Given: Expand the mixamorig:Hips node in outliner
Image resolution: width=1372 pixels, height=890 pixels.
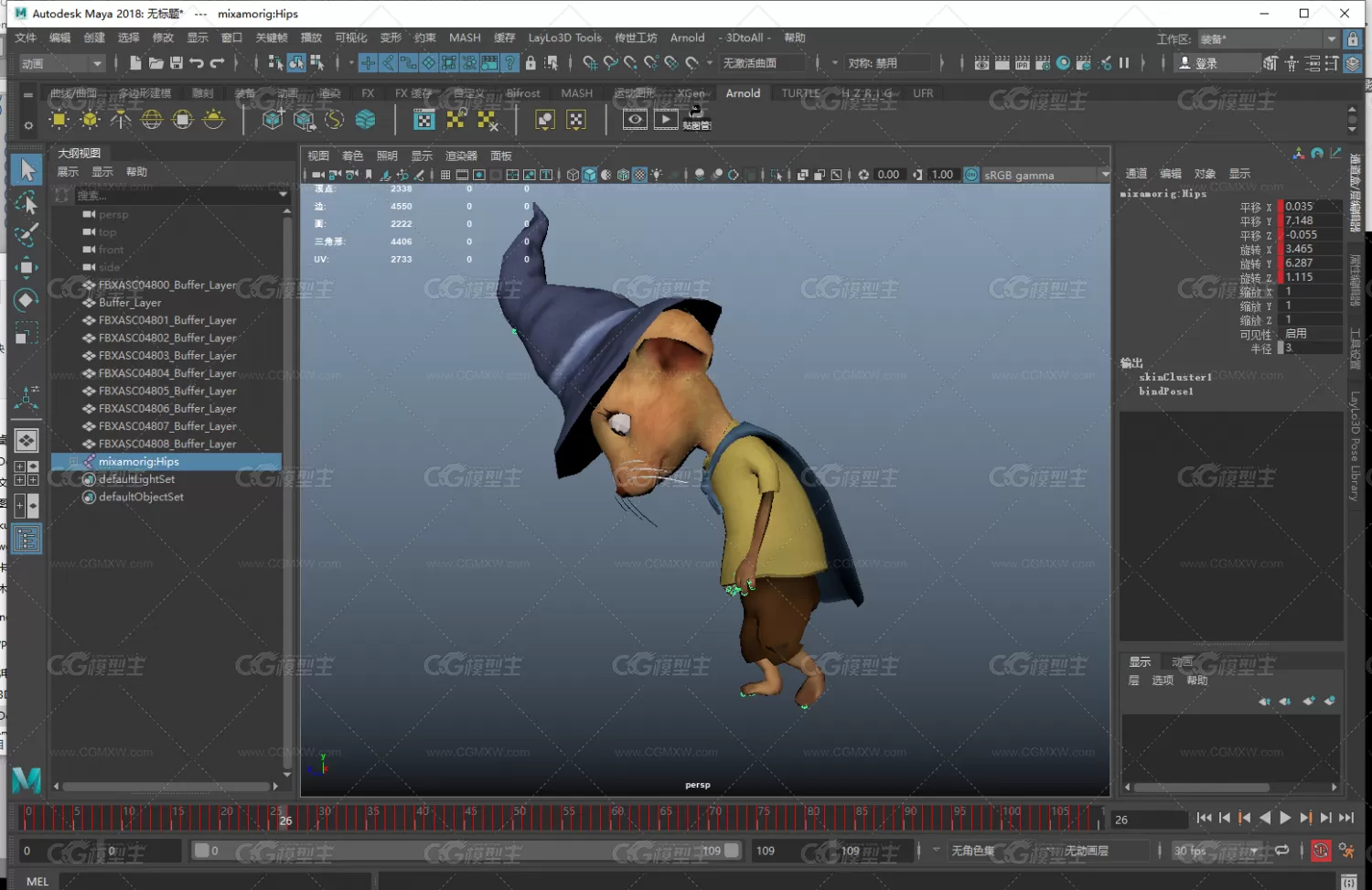Looking at the screenshot, I should (73, 462).
